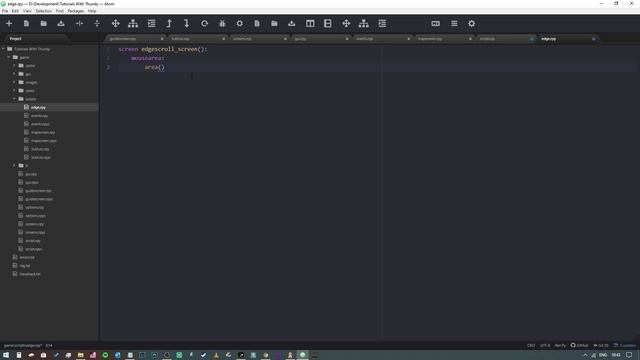This screenshot has height=360, width=640.
Task: Open the File menu
Action: coord(5,11)
